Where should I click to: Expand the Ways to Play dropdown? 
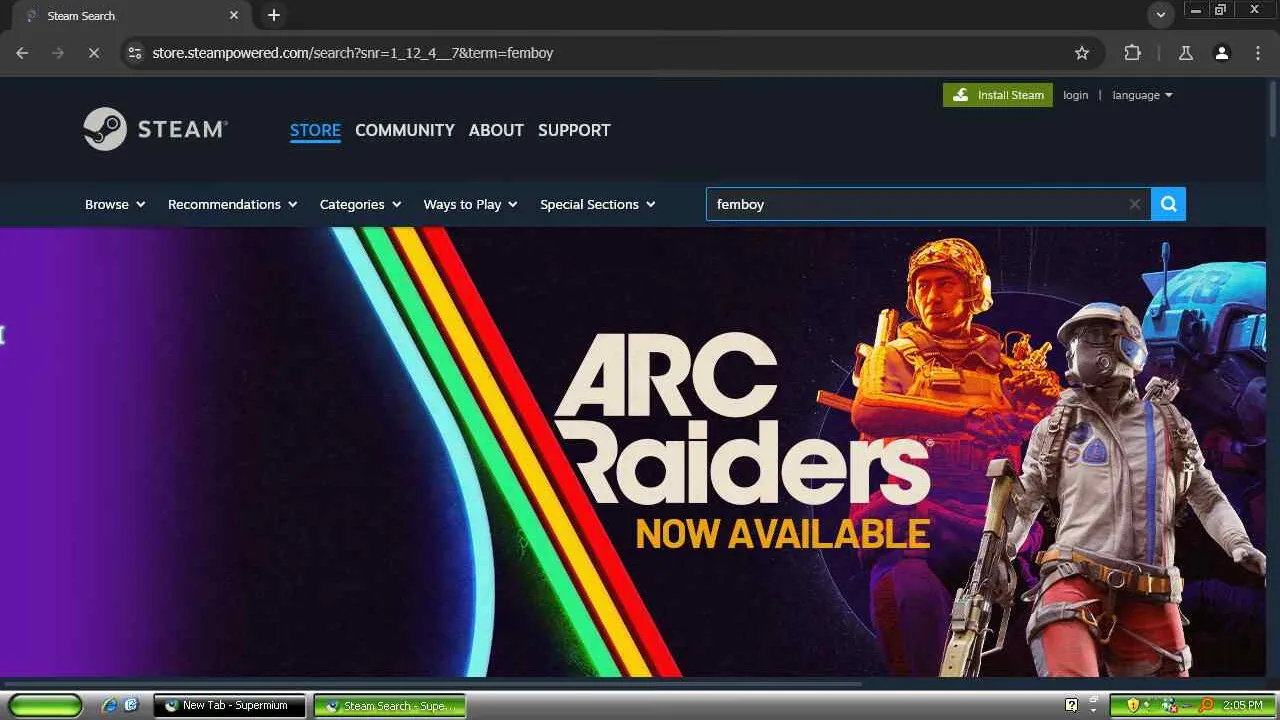click(470, 204)
